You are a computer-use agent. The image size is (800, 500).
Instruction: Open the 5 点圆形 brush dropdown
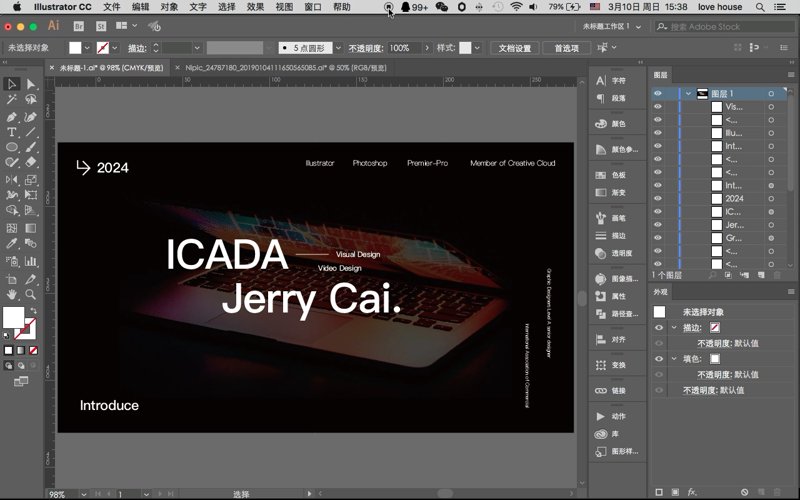click(338, 48)
